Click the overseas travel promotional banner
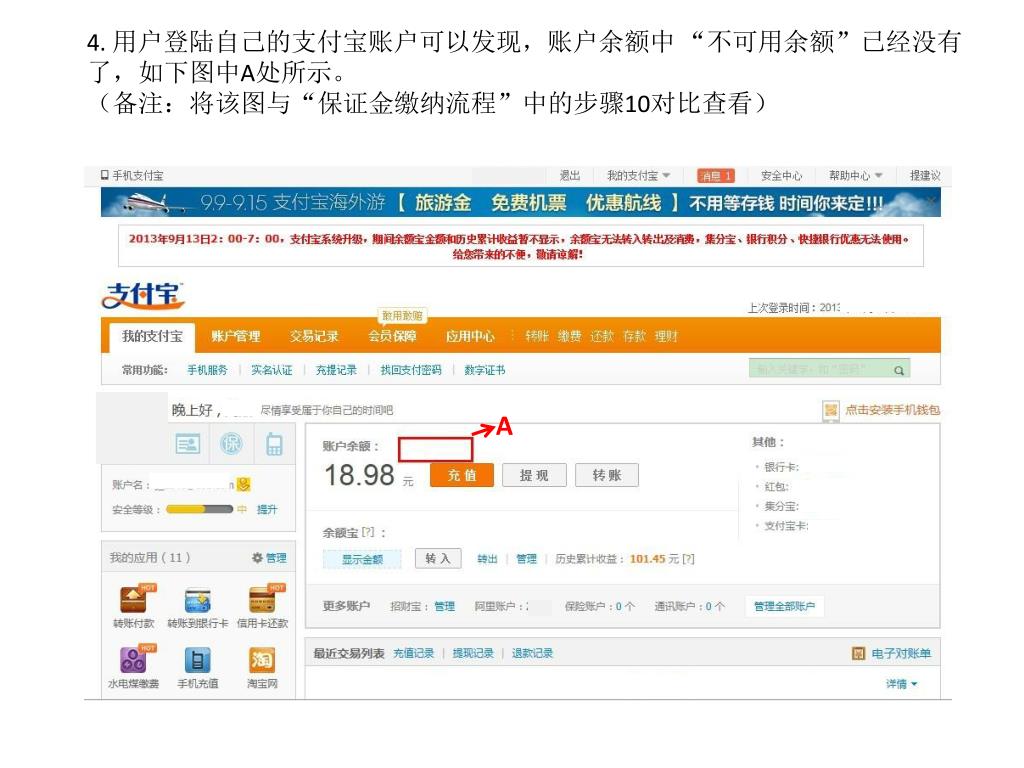Viewport: 1024px width, 768px height. 520,202
